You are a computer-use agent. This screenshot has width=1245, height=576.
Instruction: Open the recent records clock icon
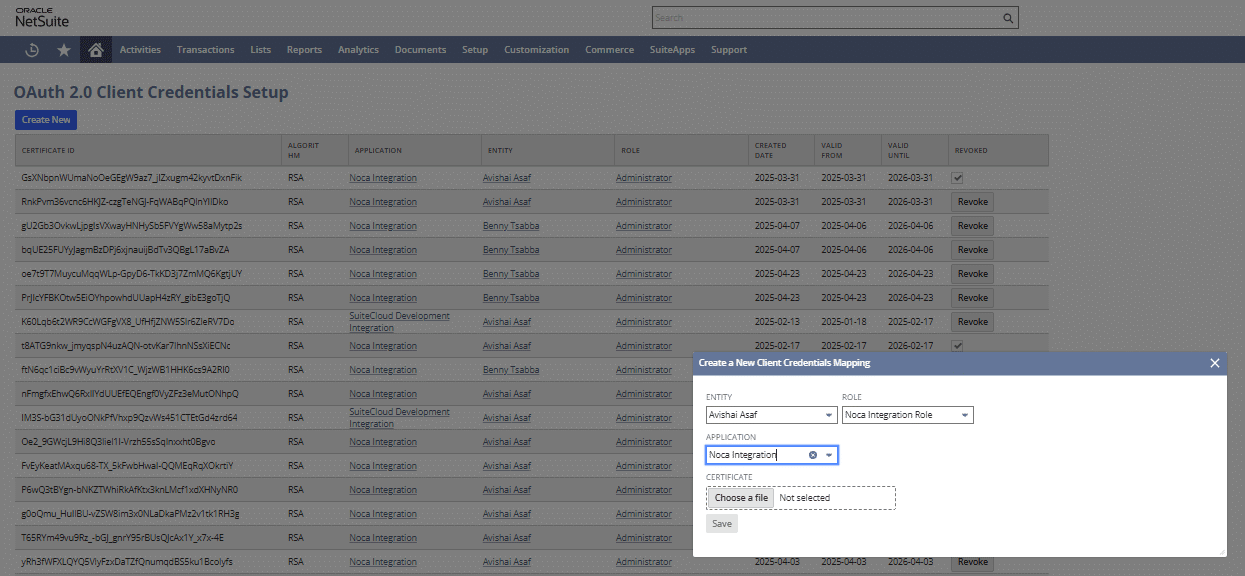(x=32, y=50)
